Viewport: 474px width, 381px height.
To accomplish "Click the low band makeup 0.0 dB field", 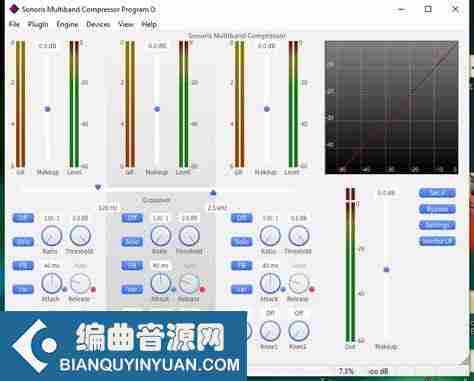I will [x=48, y=46].
